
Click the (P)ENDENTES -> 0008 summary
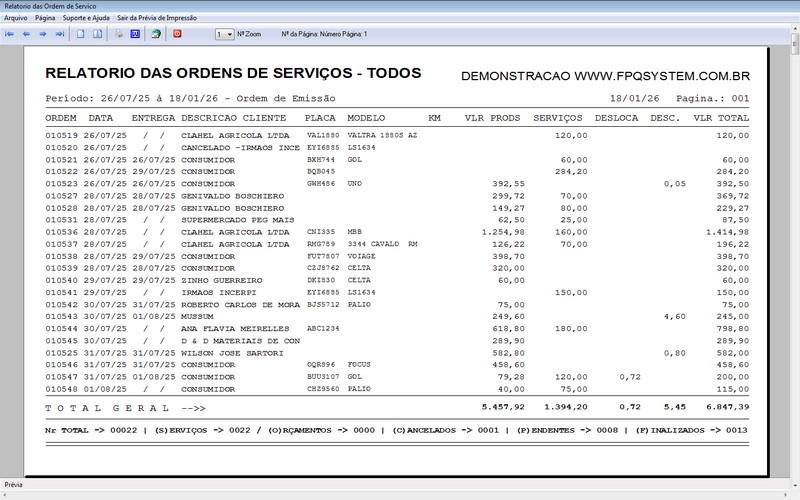568,431
